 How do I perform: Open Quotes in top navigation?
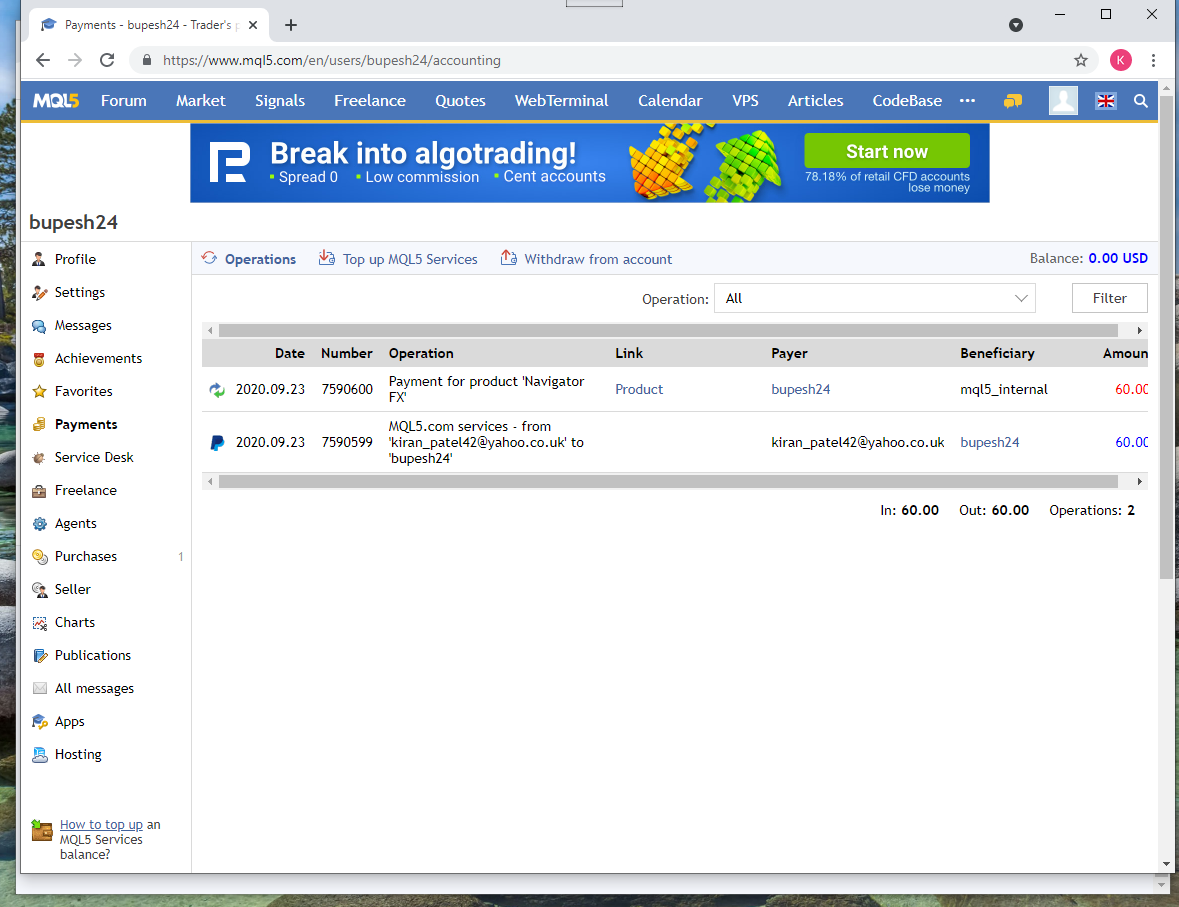point(460,101)
